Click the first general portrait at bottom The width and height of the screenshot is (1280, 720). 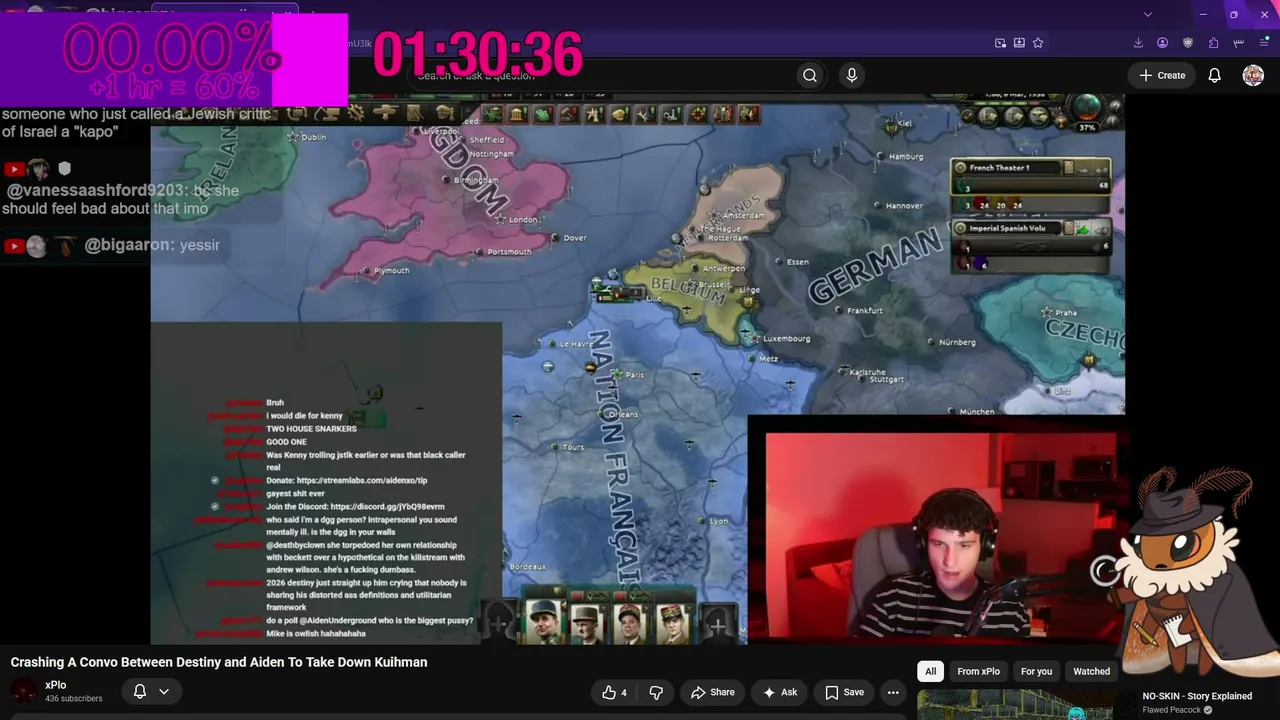point(543,623)
